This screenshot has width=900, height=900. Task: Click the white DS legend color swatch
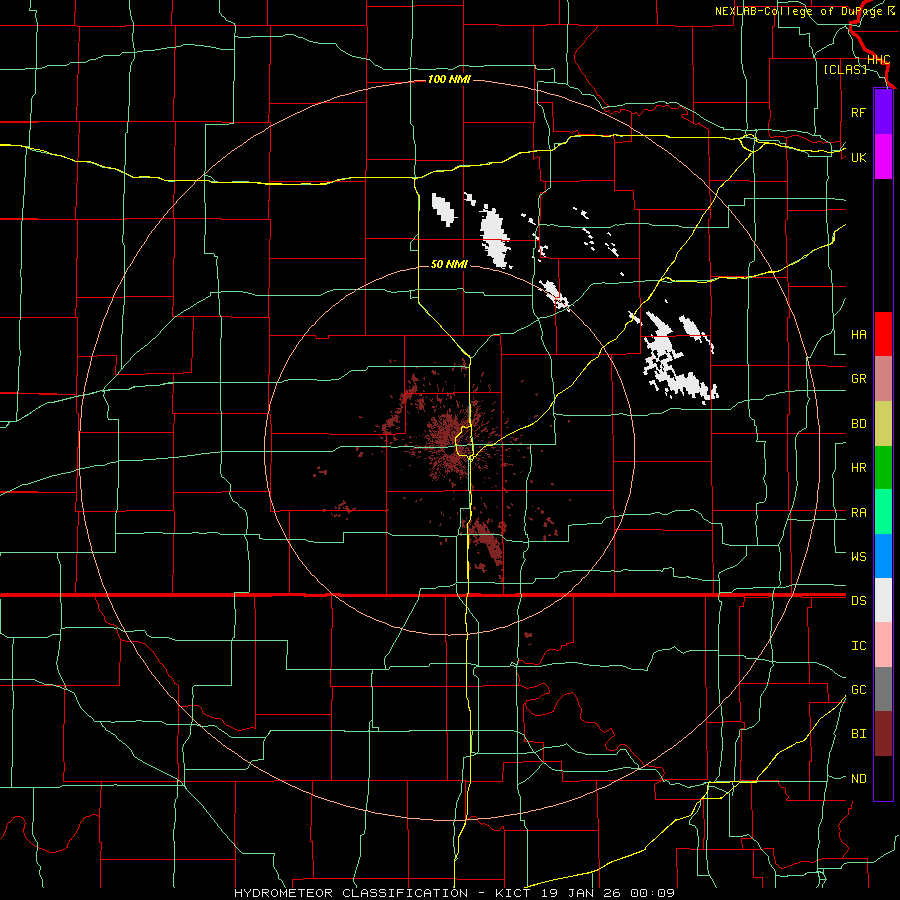(x=883, y=600)
